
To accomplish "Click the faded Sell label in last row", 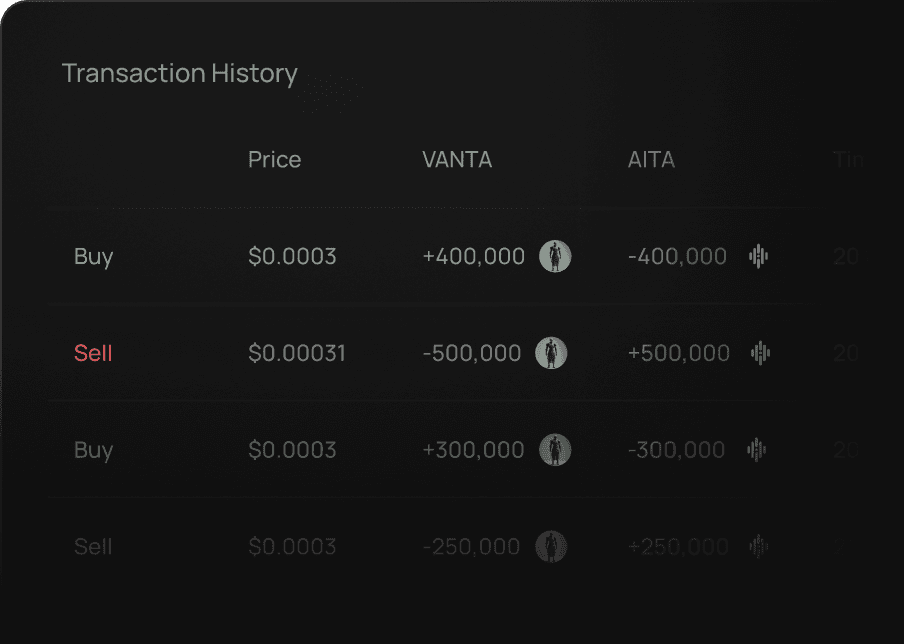I will [93, 547].
